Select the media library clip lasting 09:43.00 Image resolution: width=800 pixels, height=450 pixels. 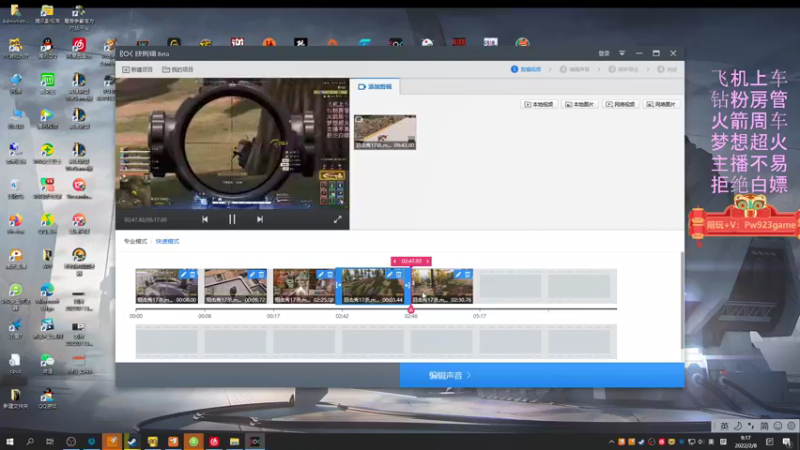385,132
